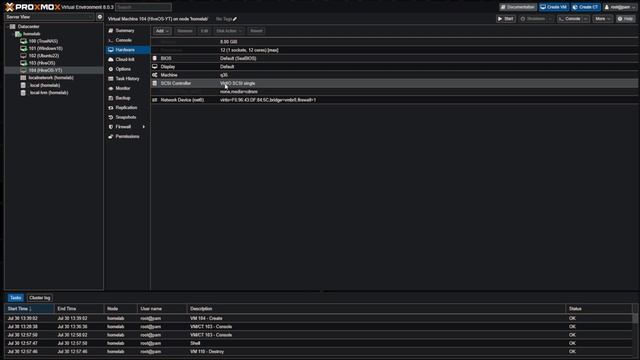The image size is (640, 360).
Task: Sort by the Start Time column header
Action: click(29, 309)
